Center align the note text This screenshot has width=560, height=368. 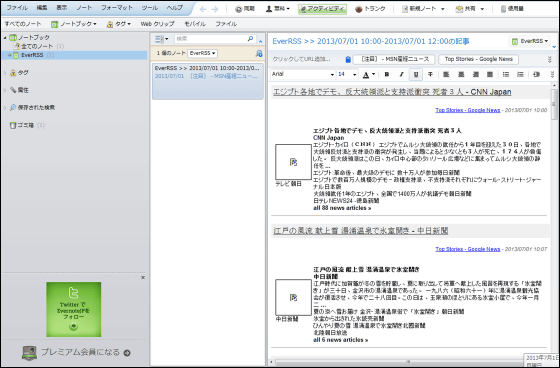(x=461, y=74)
